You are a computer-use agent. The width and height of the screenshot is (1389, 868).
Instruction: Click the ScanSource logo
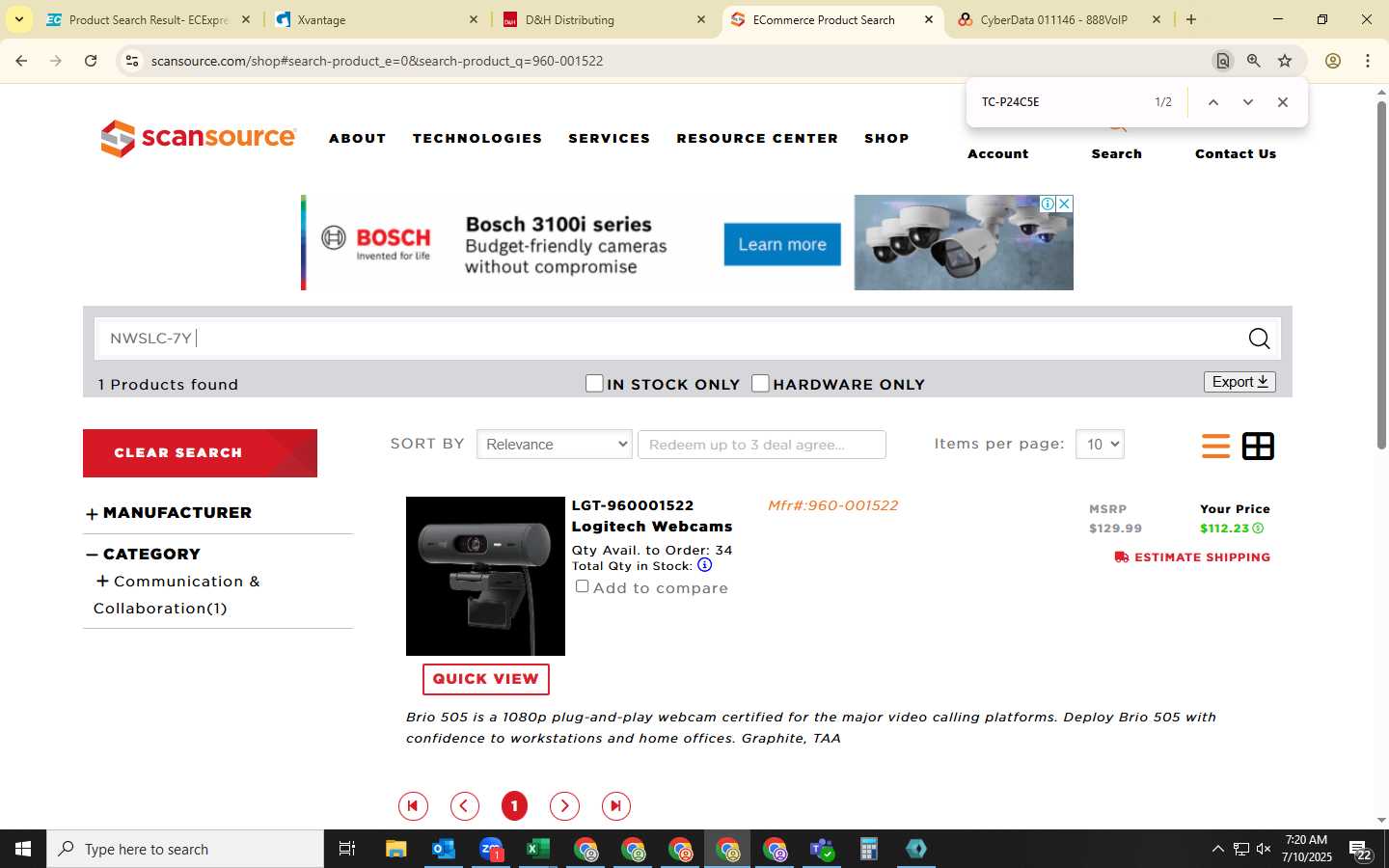click(x=198, y=138)
